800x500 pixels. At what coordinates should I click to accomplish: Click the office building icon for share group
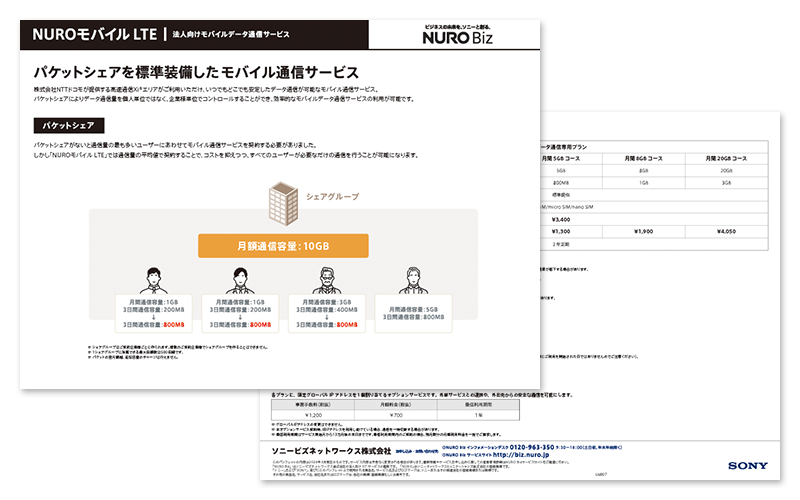[x=283, y=204]
